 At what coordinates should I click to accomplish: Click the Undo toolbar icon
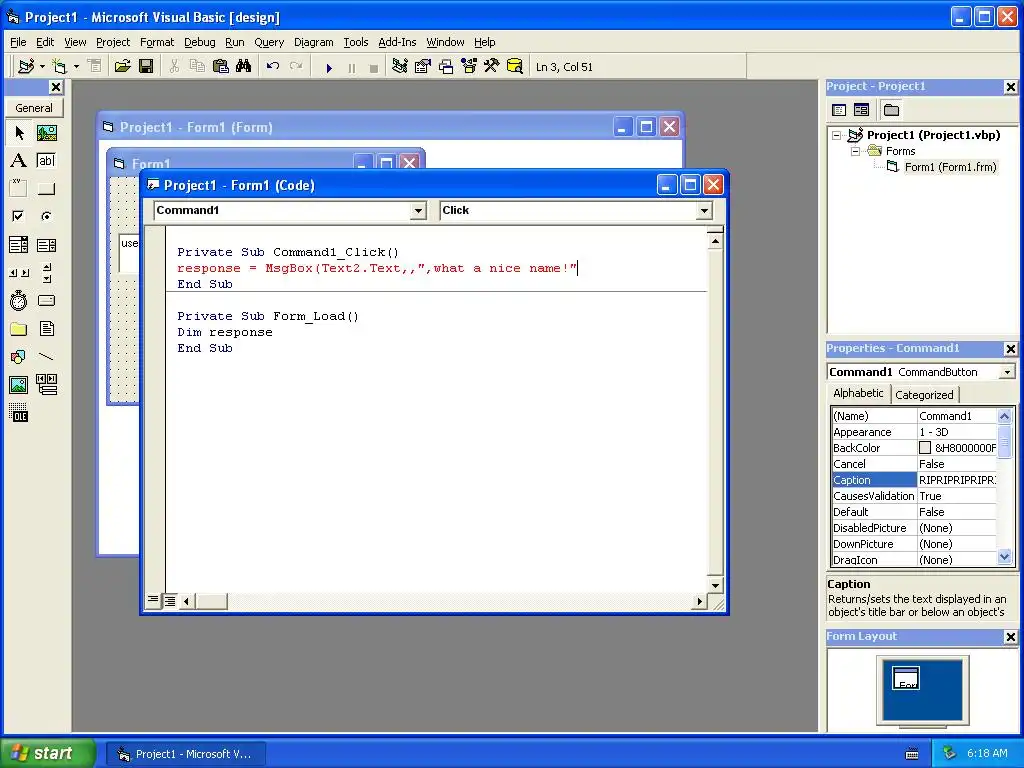(x=273, y=67)
